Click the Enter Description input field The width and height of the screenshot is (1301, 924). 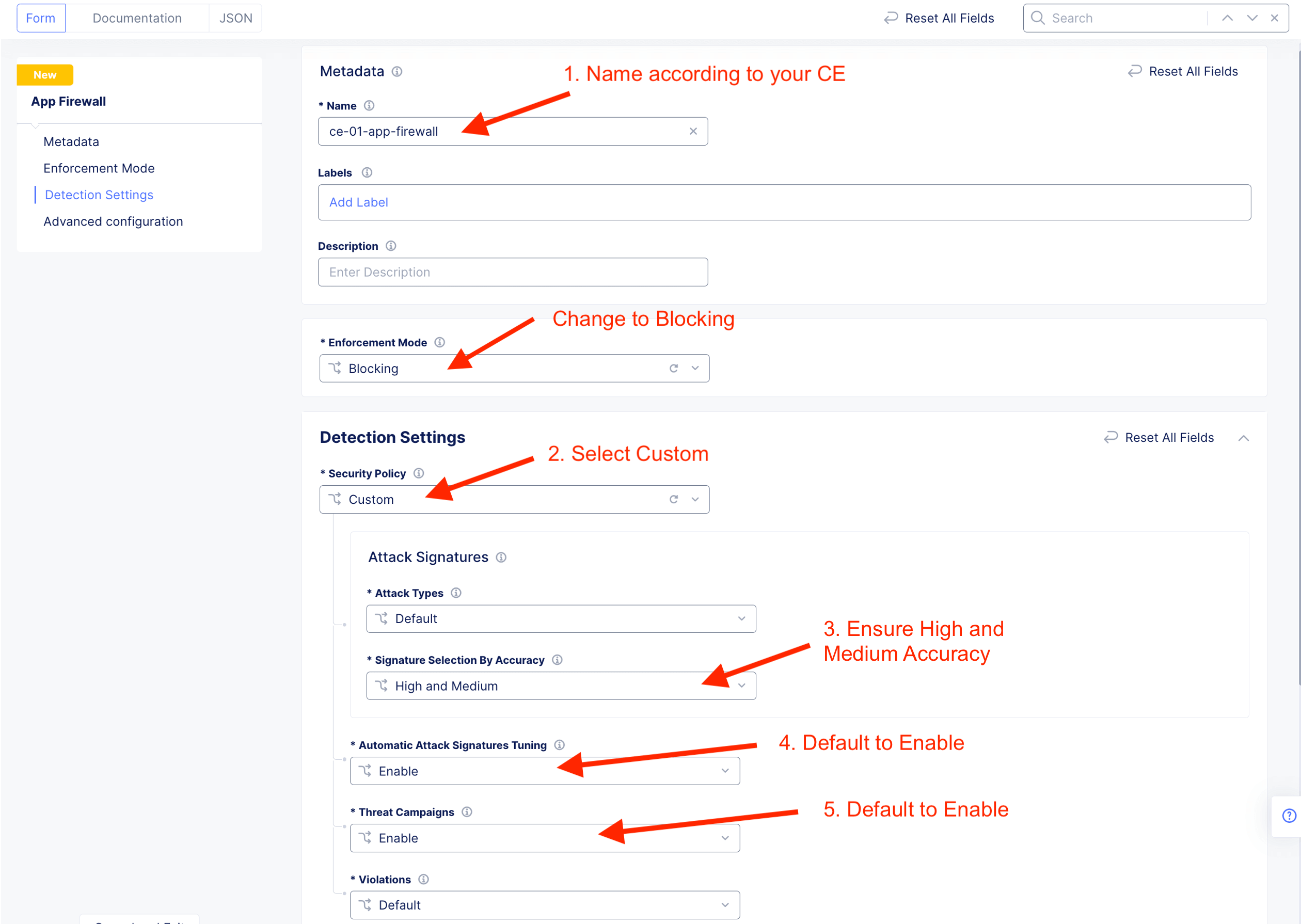[x=513, y=273]
